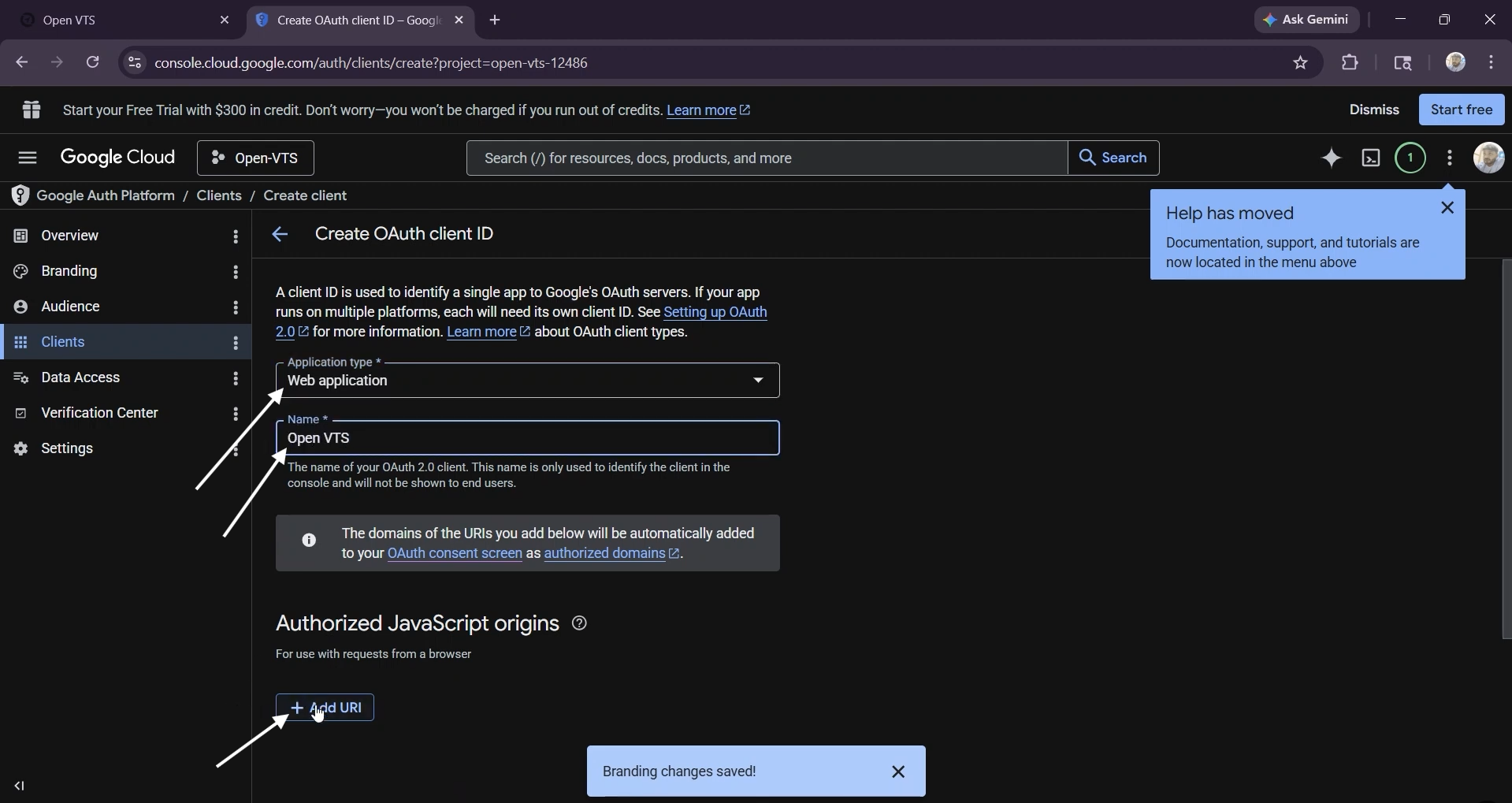Bookmark this page with the star icon

pyautogui.click(x=1300, y=63)
